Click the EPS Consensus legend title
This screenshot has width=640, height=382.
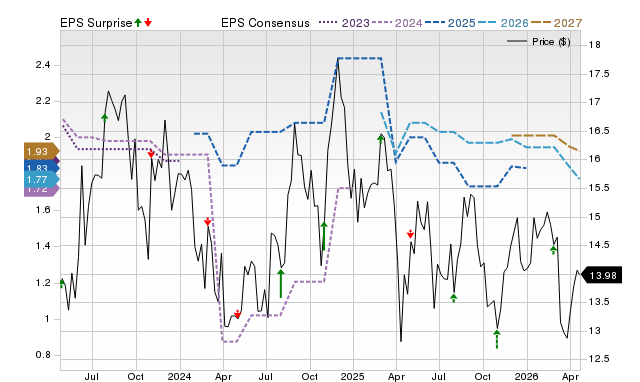[x=265, y=23]
